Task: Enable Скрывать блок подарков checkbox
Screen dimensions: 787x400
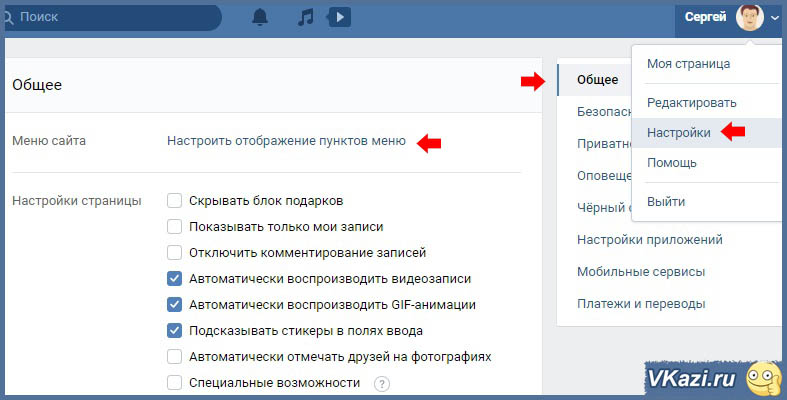Action: [174, 201]
